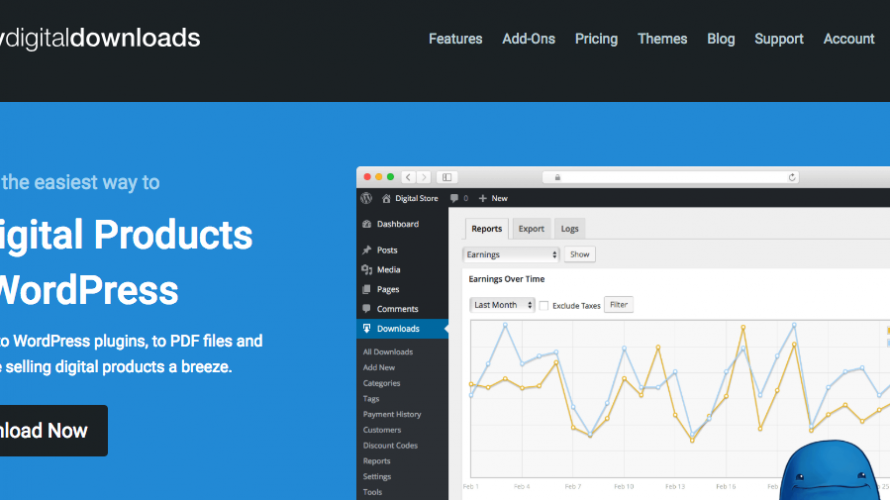
Task: Open Categories submenu item
Action: pyautogui.click(x=381, y=383)
